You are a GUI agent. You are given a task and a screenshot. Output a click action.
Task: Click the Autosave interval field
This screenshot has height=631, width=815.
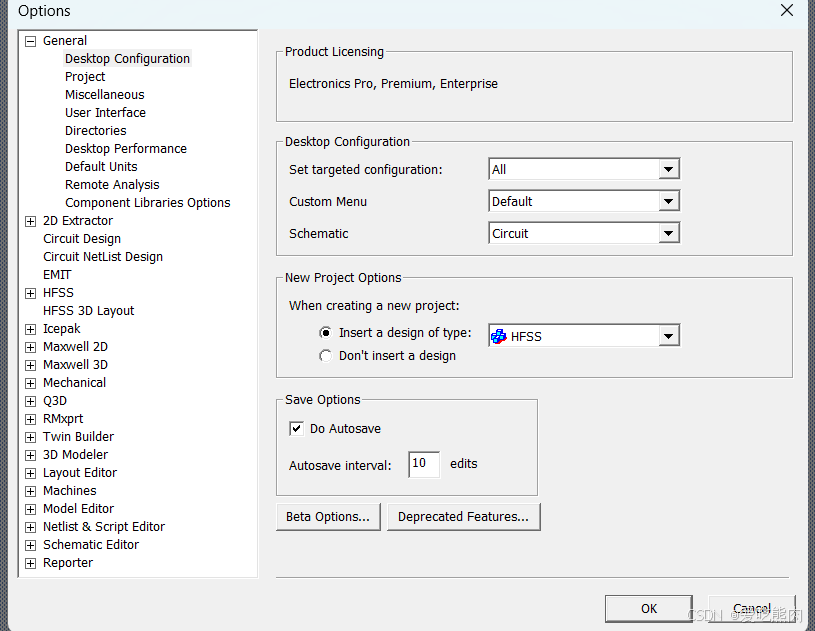424,464
